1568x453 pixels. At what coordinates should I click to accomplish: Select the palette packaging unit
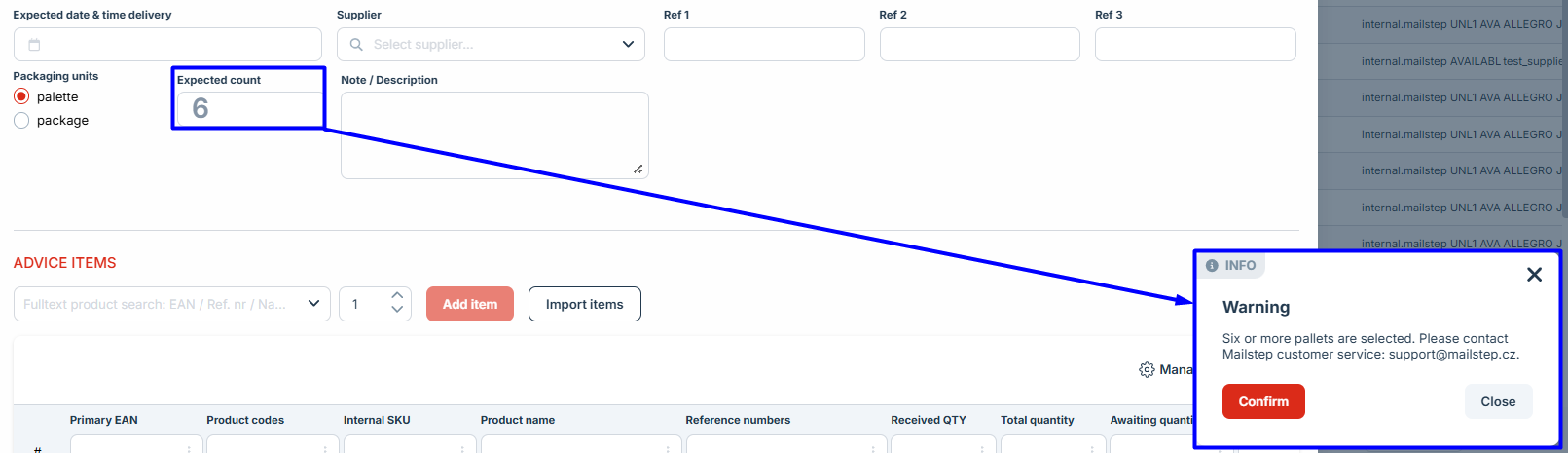point(21,96)
